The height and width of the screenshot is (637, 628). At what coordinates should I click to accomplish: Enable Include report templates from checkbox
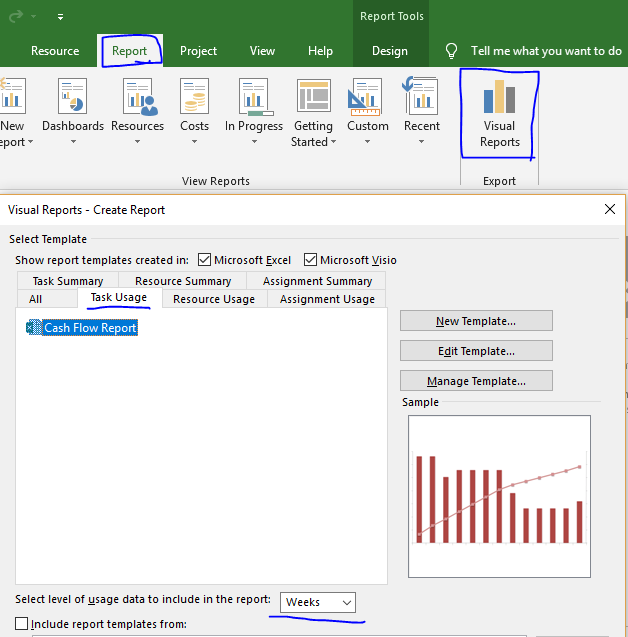[x=22, y=624]
